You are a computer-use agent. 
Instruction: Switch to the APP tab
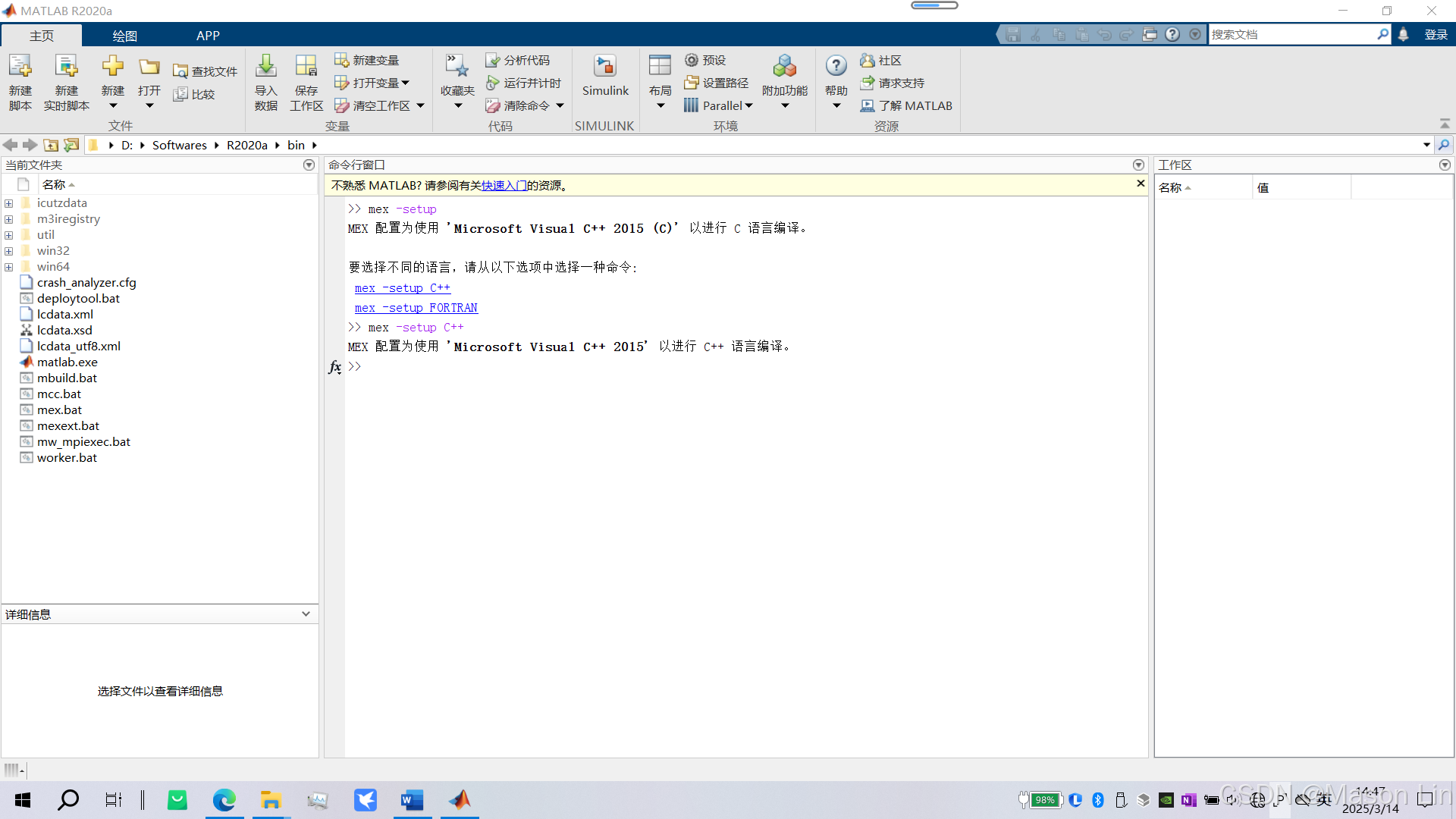[208, 36]
